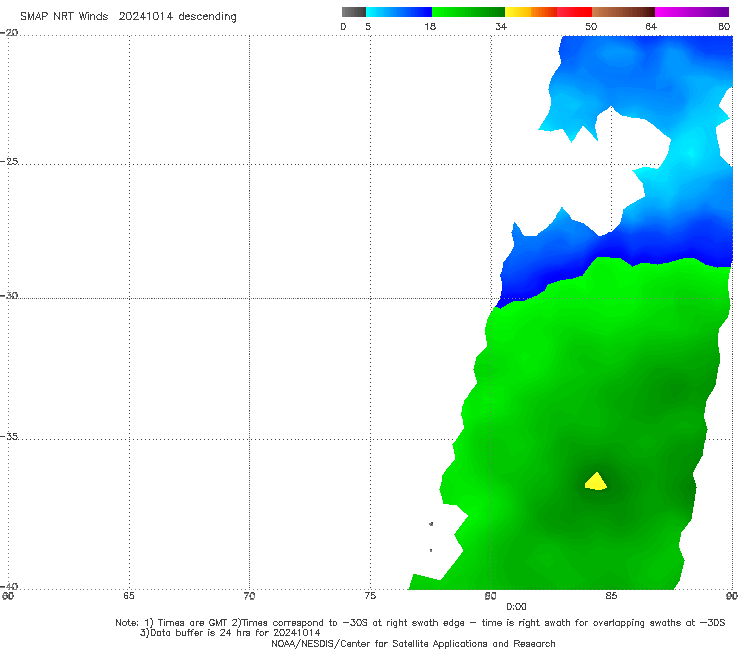Click the latitude axis label '-20'
Viewport: 740px width, 650px height.
(x=9, y=33)
